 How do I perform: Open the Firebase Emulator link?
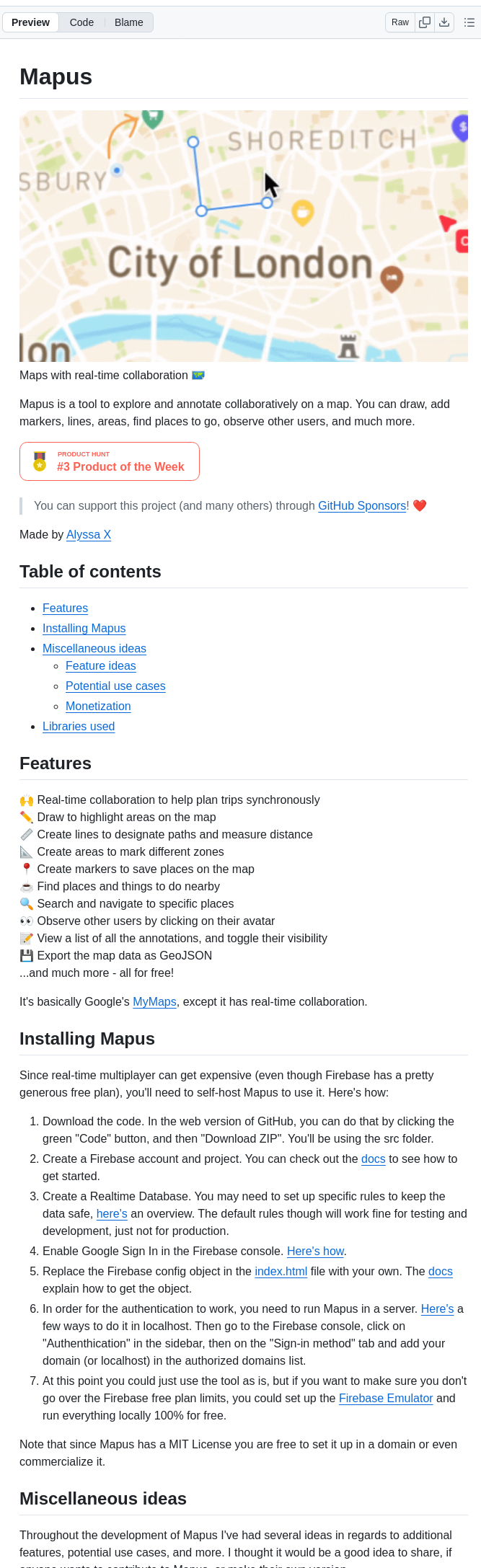(x=386, y=1399)
